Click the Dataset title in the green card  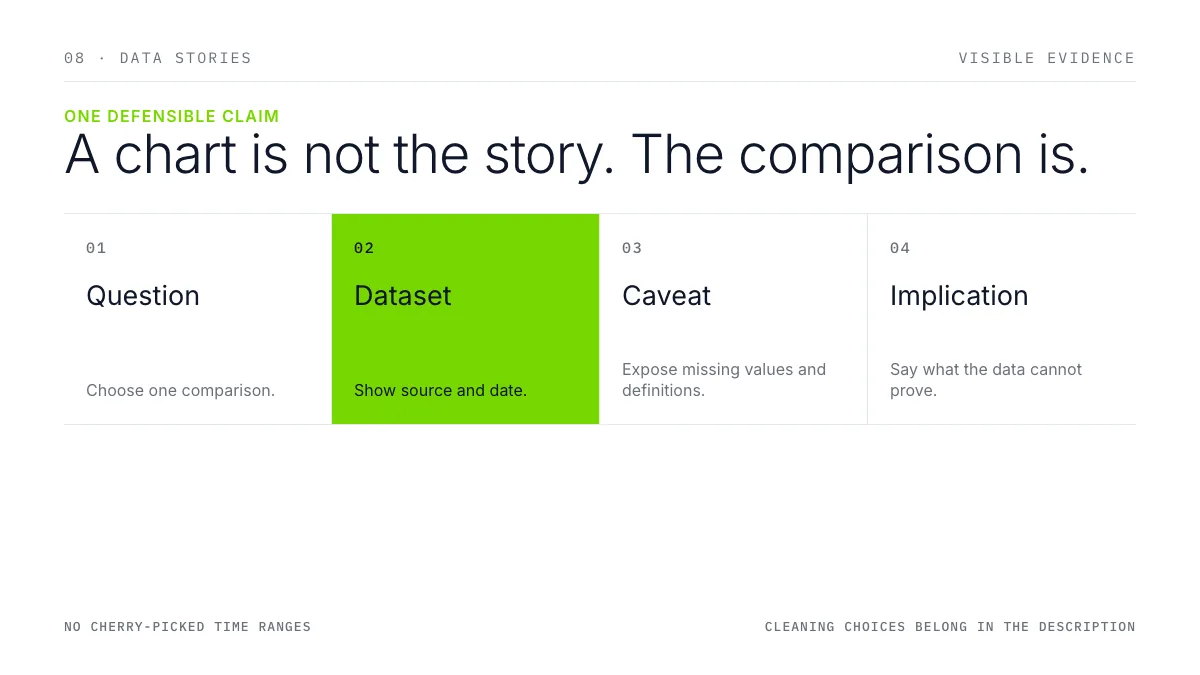click(x=403, y=296)
